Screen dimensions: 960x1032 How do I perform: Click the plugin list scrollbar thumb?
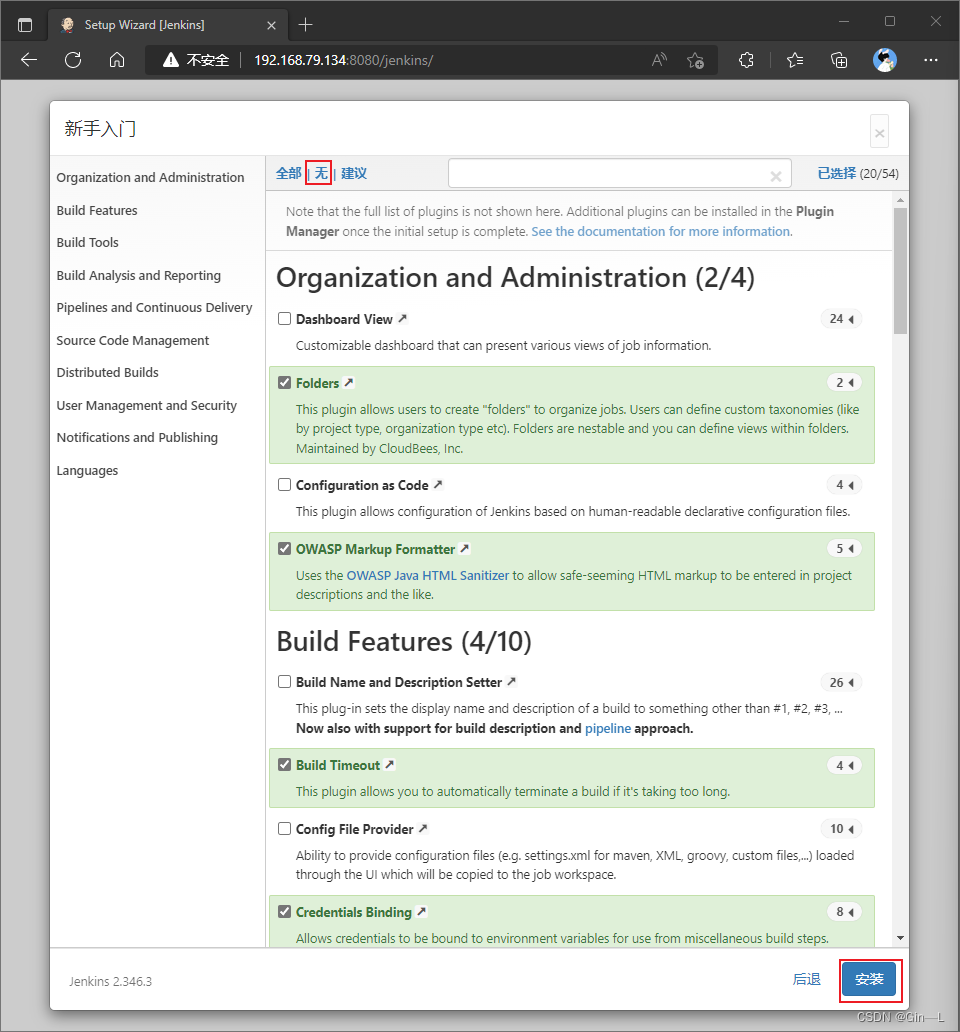pos(900,271)
